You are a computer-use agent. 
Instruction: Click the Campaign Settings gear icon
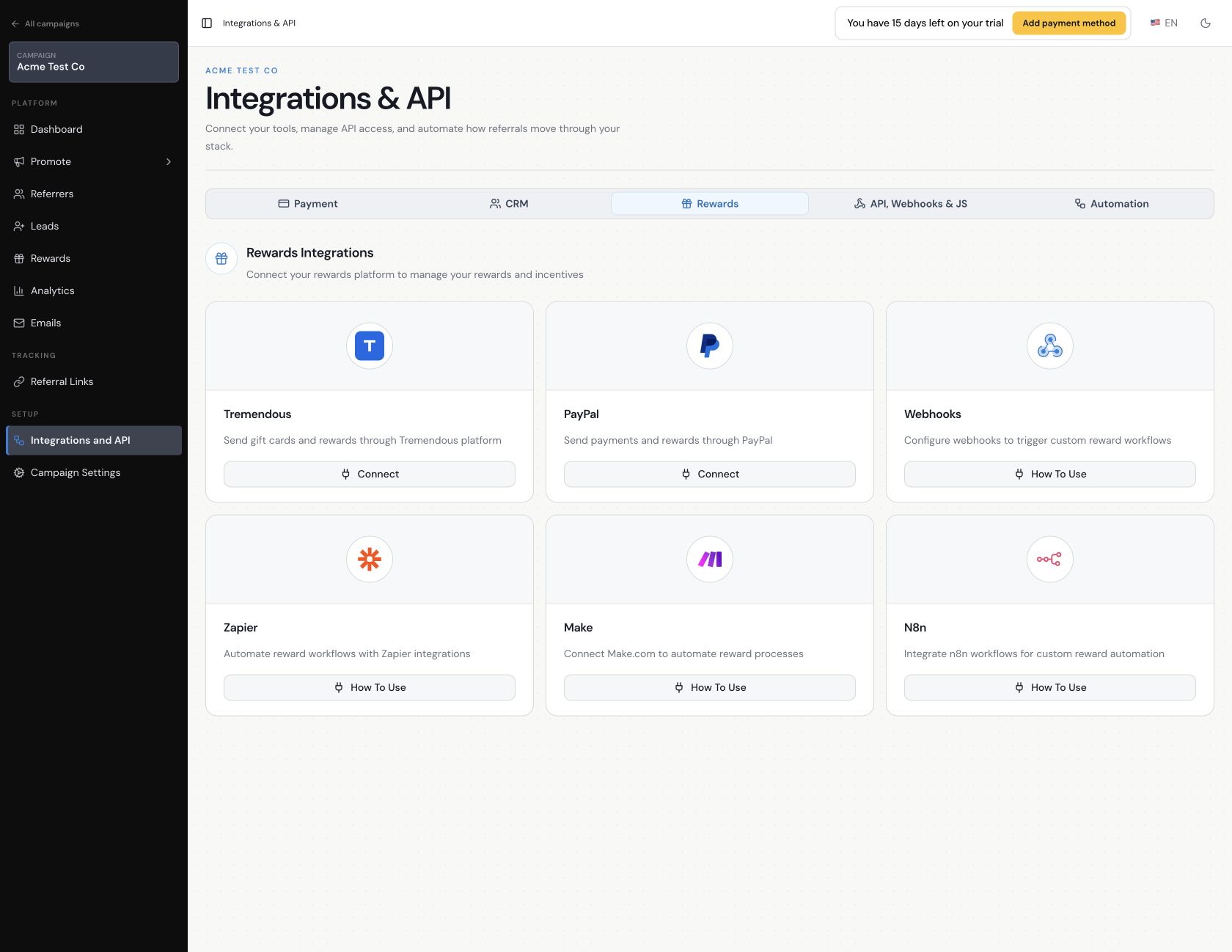(19, 472)
